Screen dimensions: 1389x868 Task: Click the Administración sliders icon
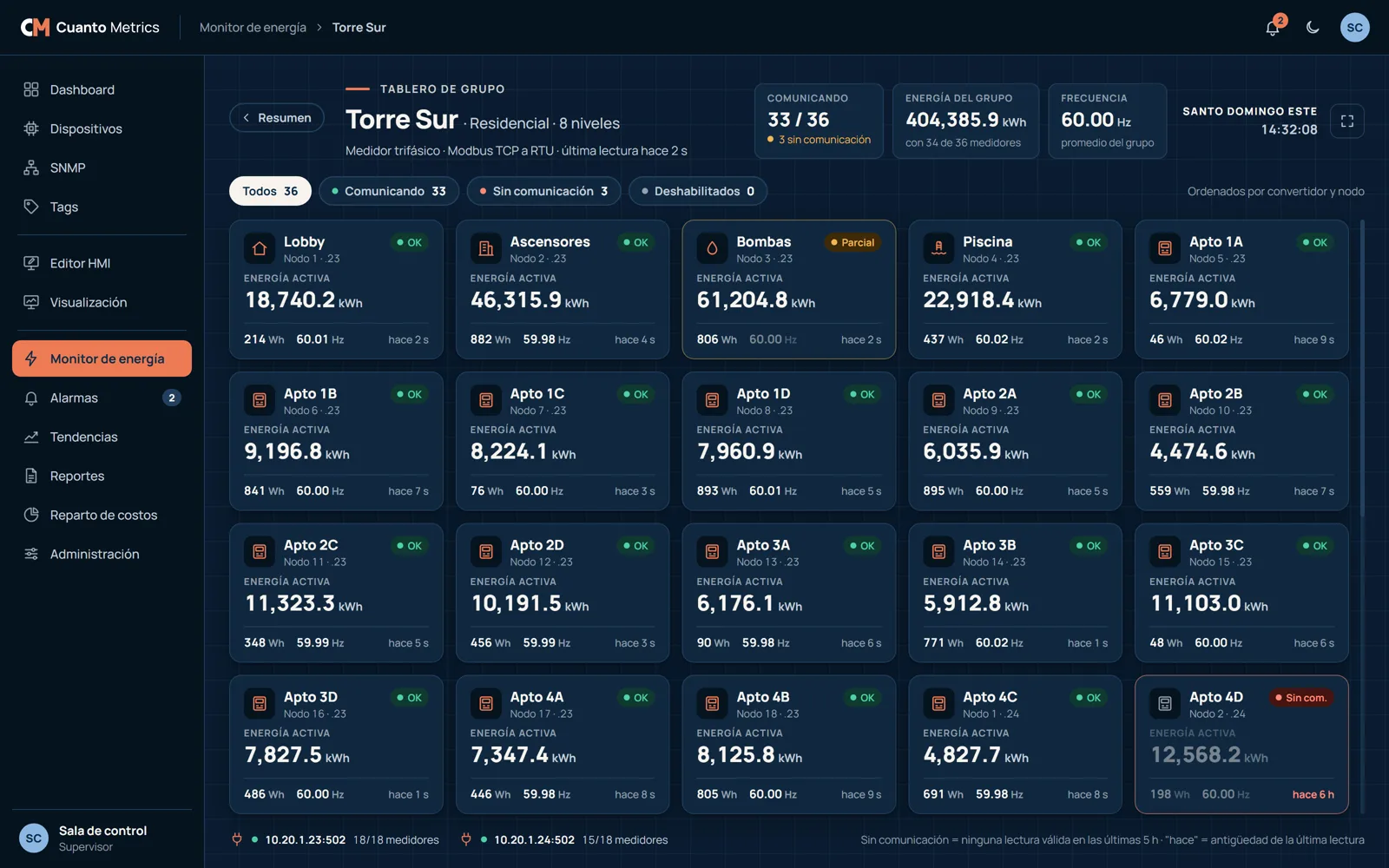click(x=31, y=554)
